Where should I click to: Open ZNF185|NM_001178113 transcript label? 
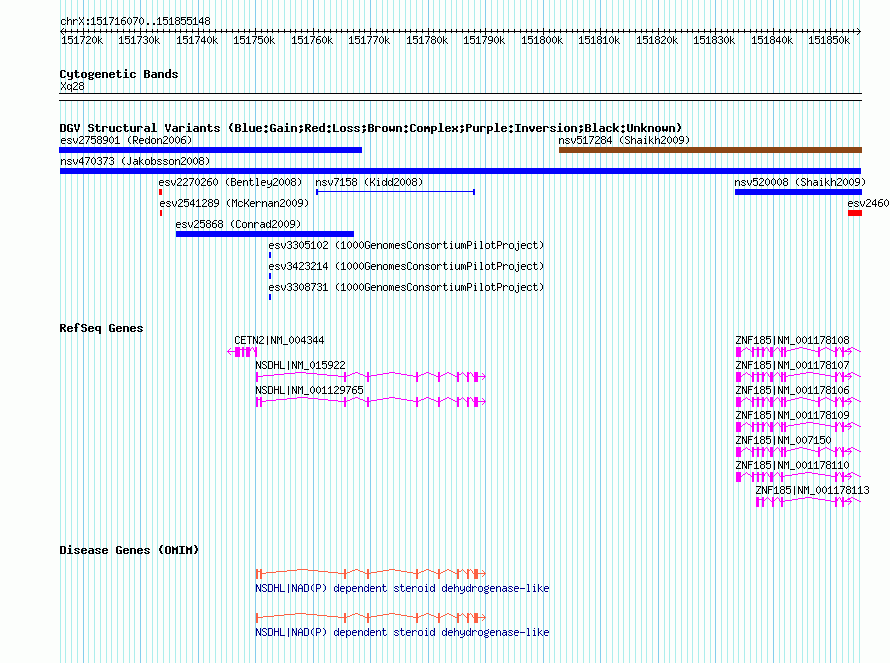coord(812,490)
